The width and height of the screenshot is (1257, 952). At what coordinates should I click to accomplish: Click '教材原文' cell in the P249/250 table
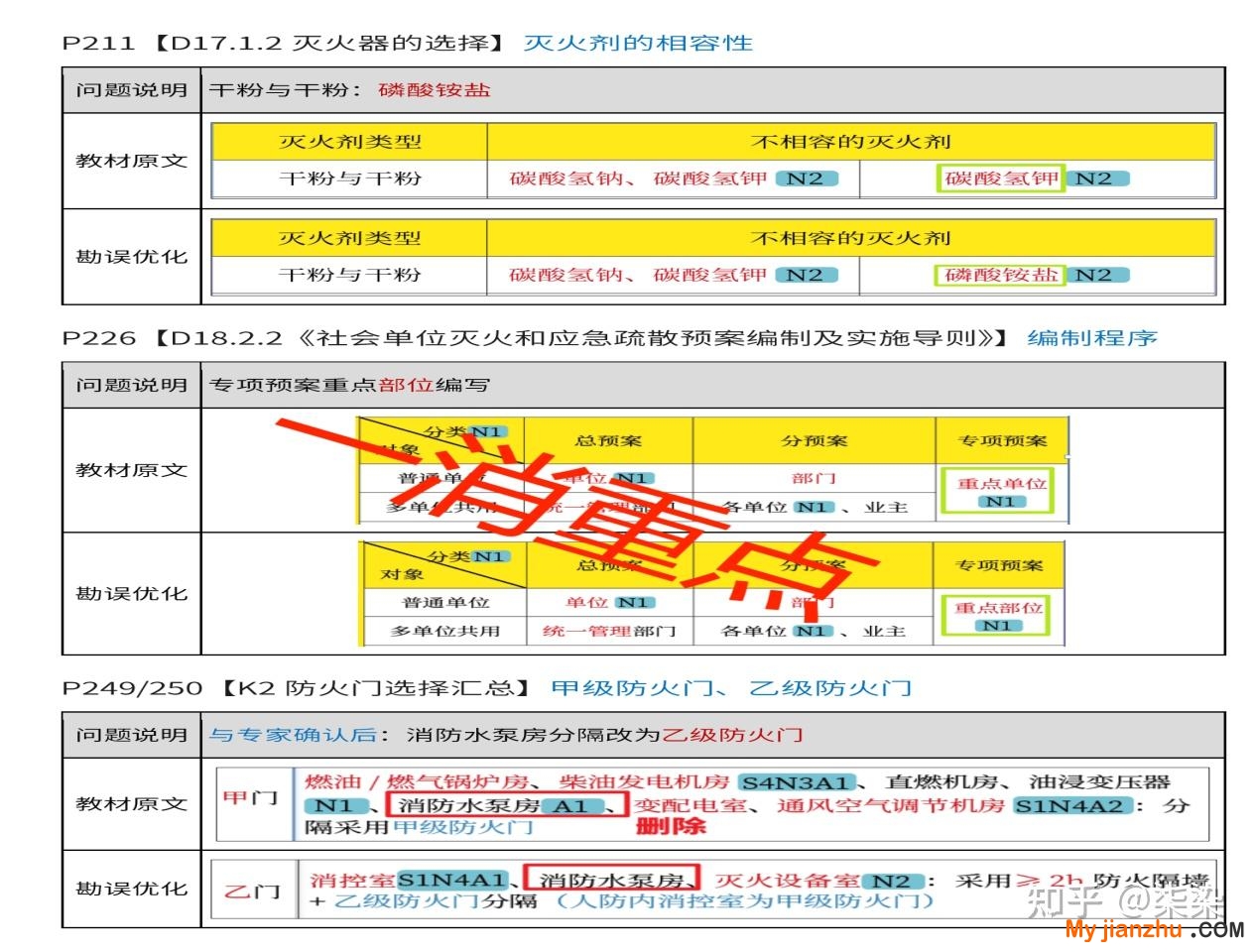point(132,804)
